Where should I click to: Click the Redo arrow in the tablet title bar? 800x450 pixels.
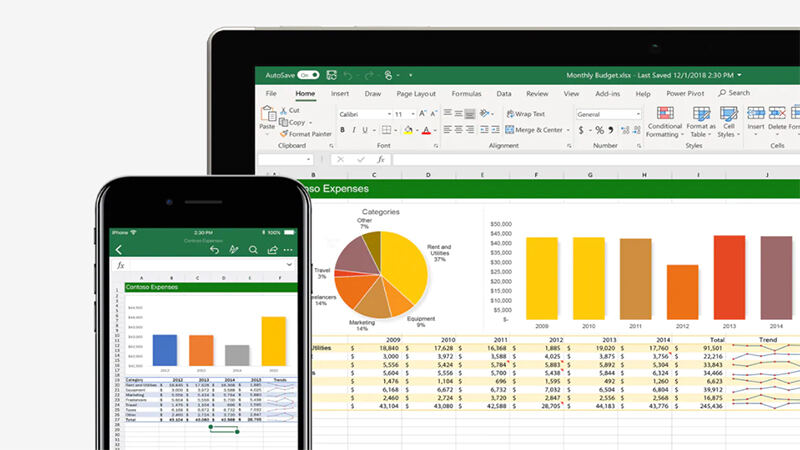point(369,76)
